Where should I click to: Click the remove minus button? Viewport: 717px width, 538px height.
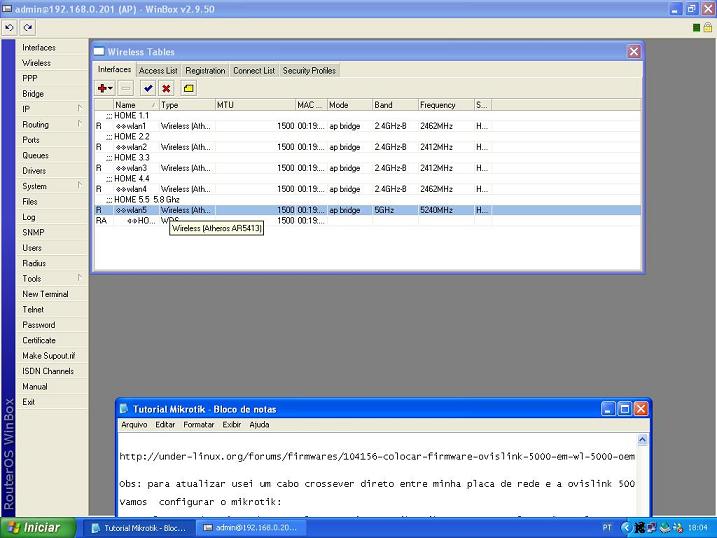126,88
